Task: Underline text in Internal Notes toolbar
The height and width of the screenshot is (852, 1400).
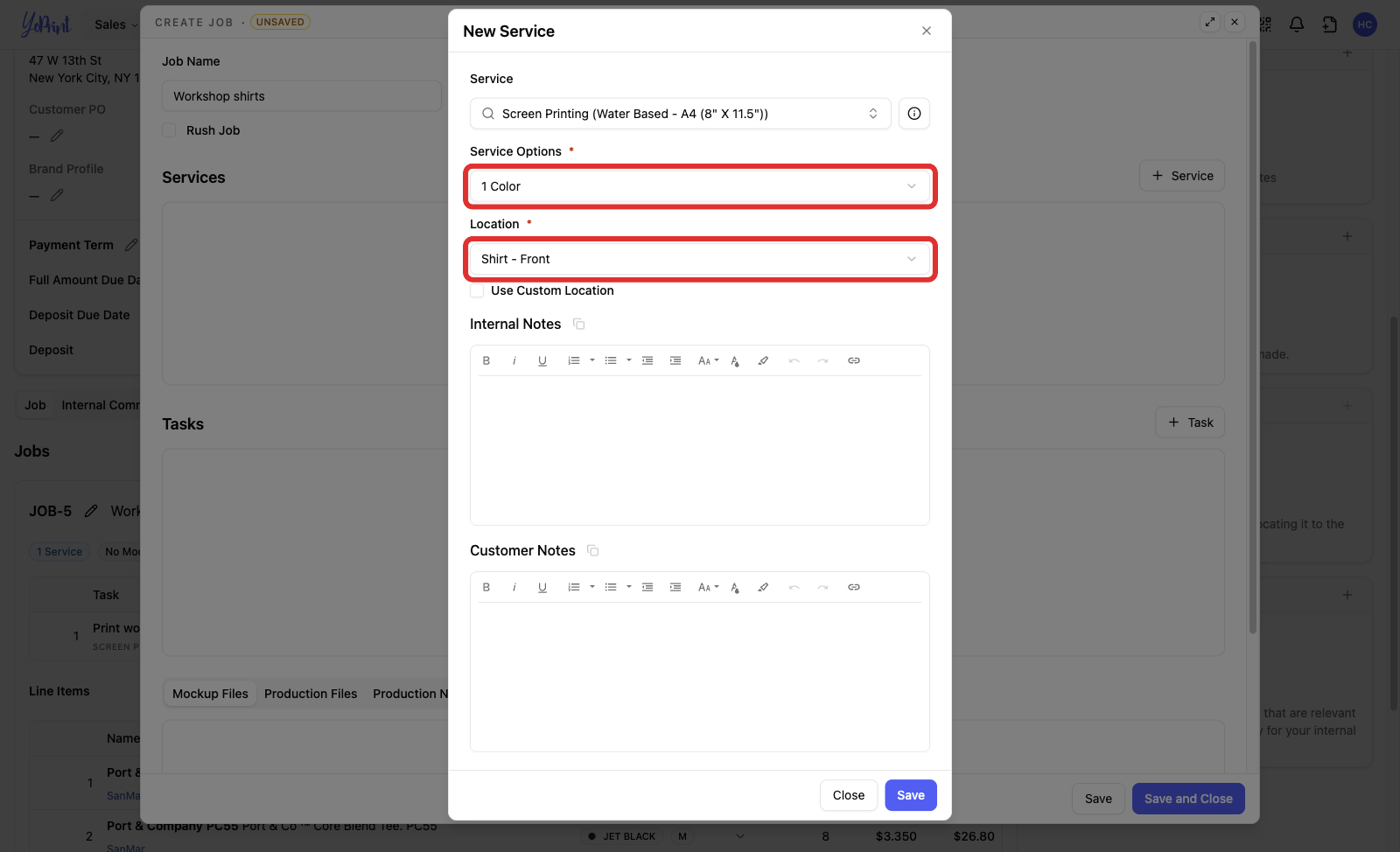Action: click(x=542, y=360)
